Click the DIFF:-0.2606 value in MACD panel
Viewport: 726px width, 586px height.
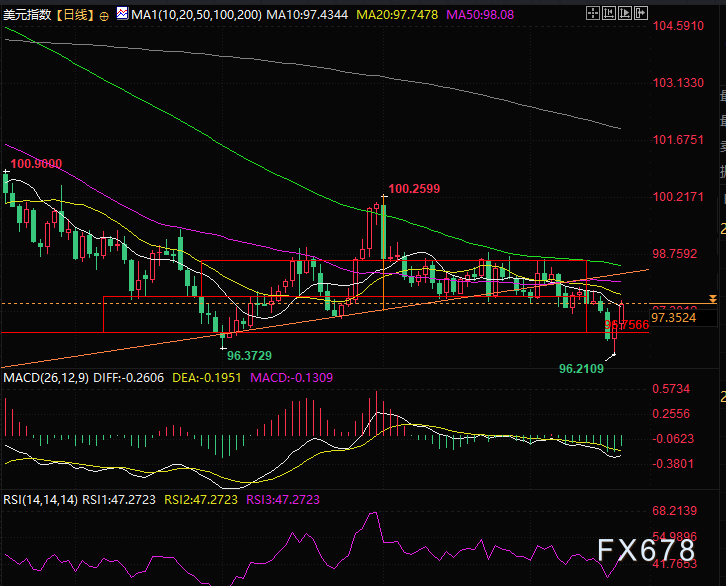pyautogui.click(x=128, y=379)
